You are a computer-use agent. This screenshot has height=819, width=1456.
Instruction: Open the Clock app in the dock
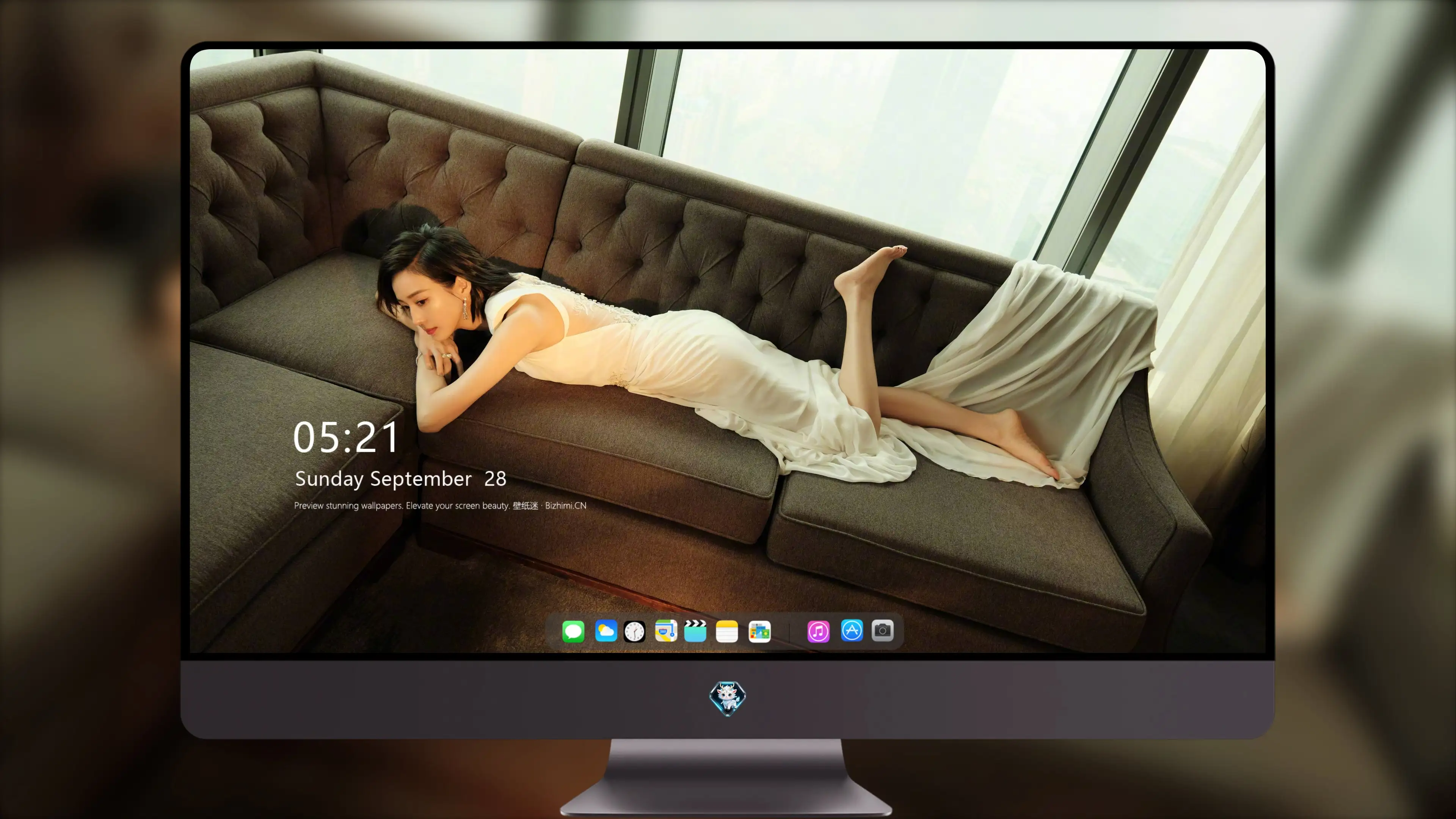(634, 631)
